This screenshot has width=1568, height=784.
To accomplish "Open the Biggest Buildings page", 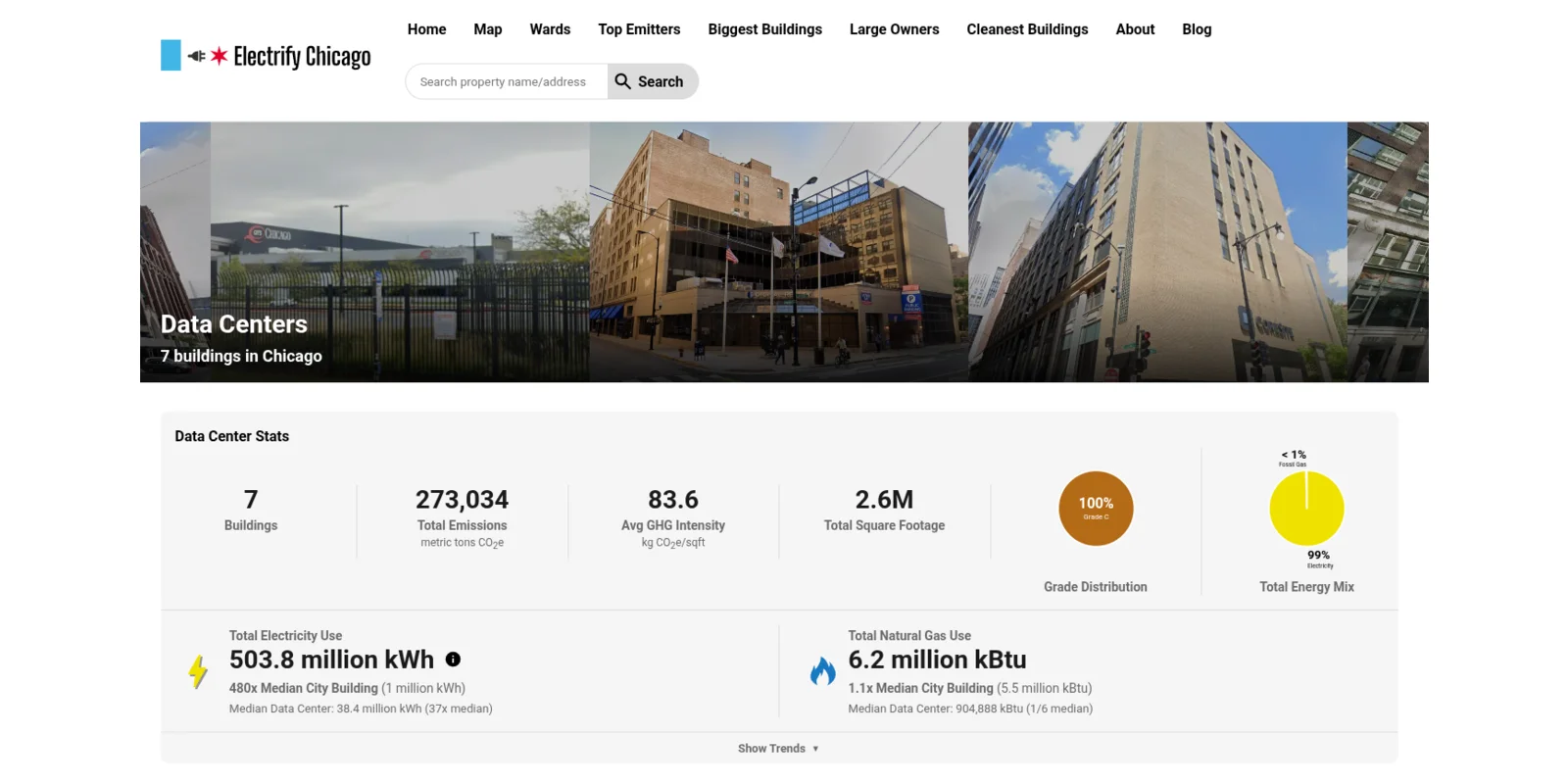I will pos(764,29).
